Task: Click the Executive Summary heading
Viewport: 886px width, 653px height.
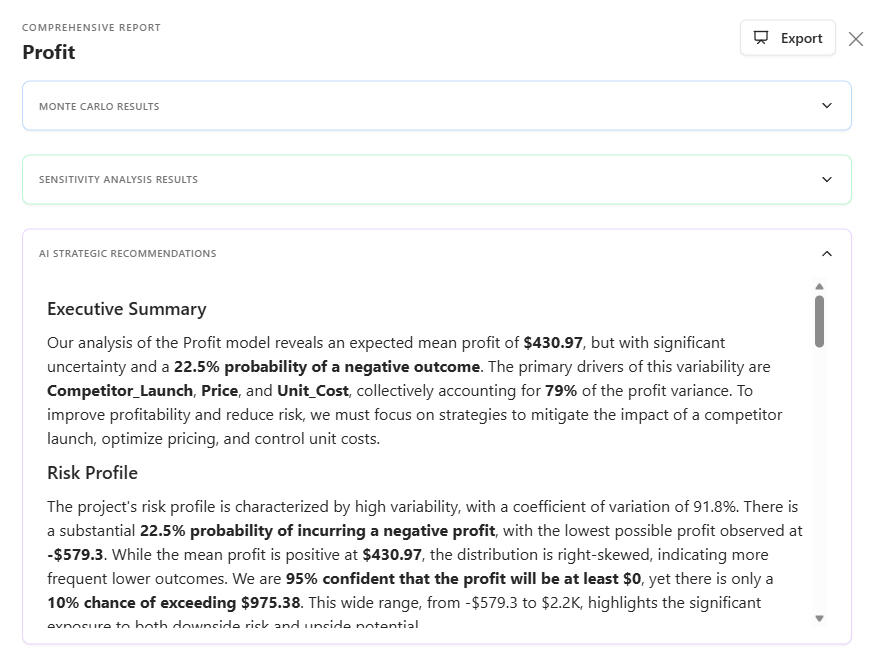Action: [x=126, y=309]
